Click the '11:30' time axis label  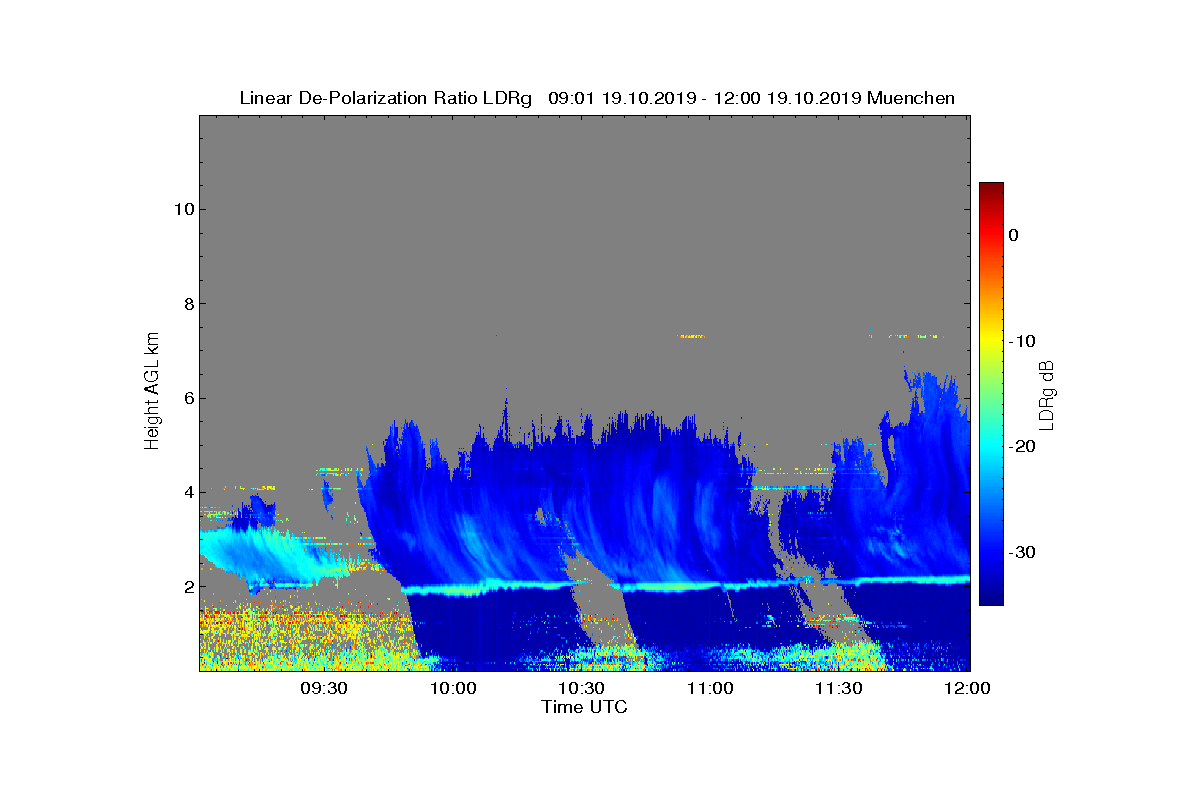(x=839, y=689)
